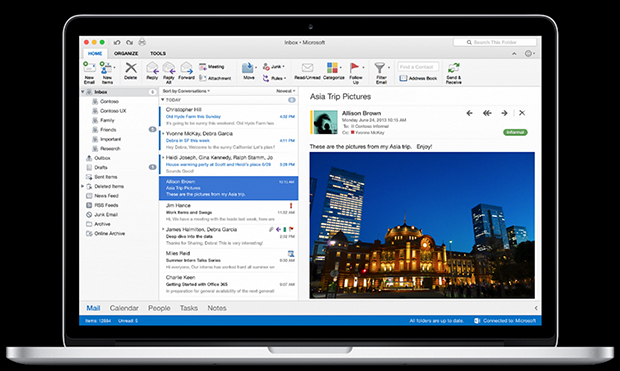The height and width of the screenshot is (371, 620).
Task: Reply to the selected email
Action: tap(152, 71)
